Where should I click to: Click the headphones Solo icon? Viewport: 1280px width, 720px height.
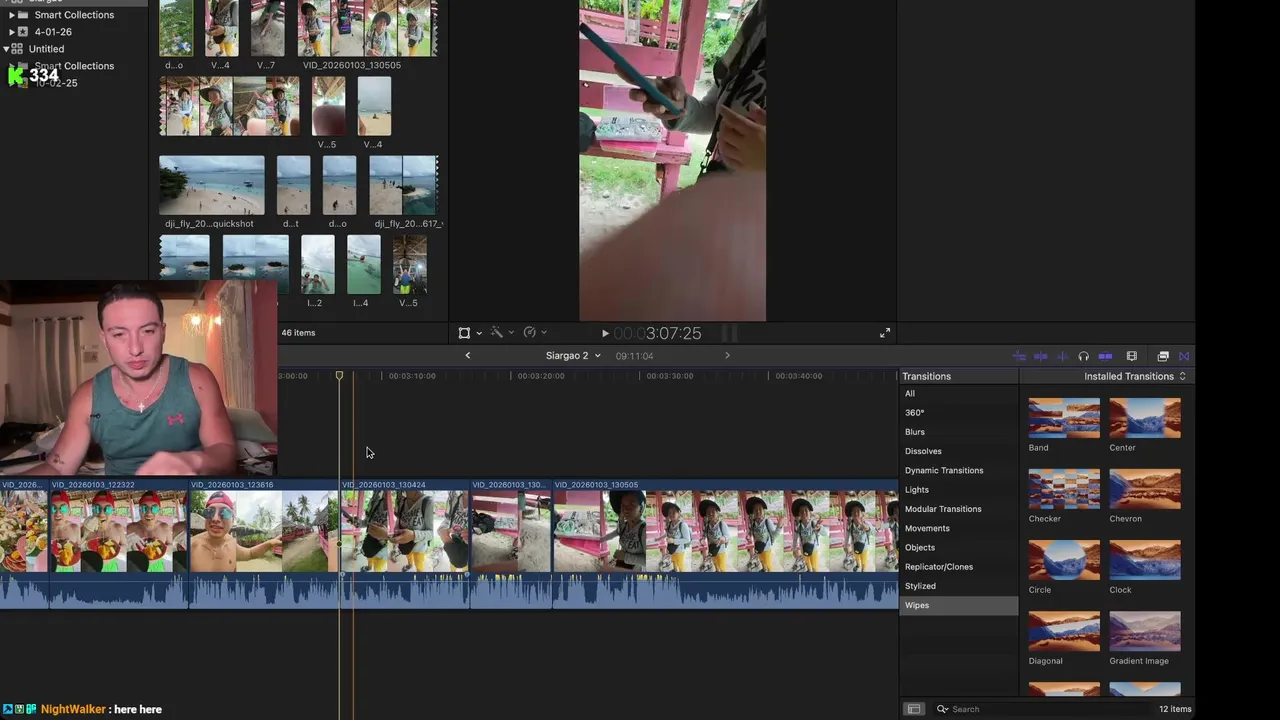pyautogui.click(x=1083, y=356)
